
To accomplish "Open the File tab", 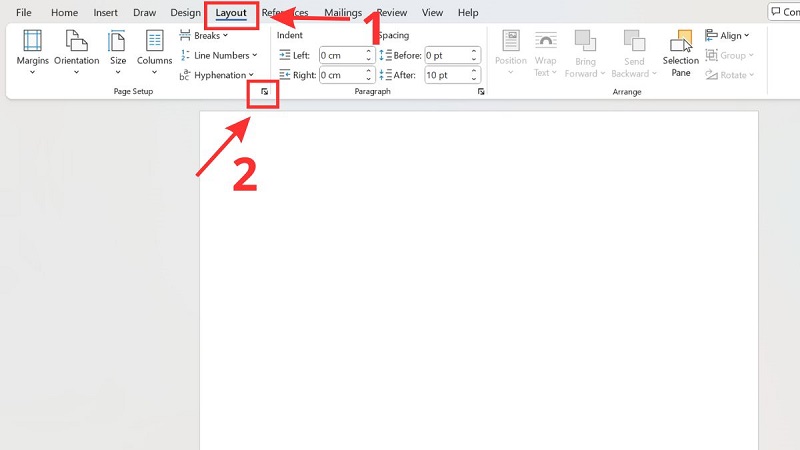I will [23, 13].
